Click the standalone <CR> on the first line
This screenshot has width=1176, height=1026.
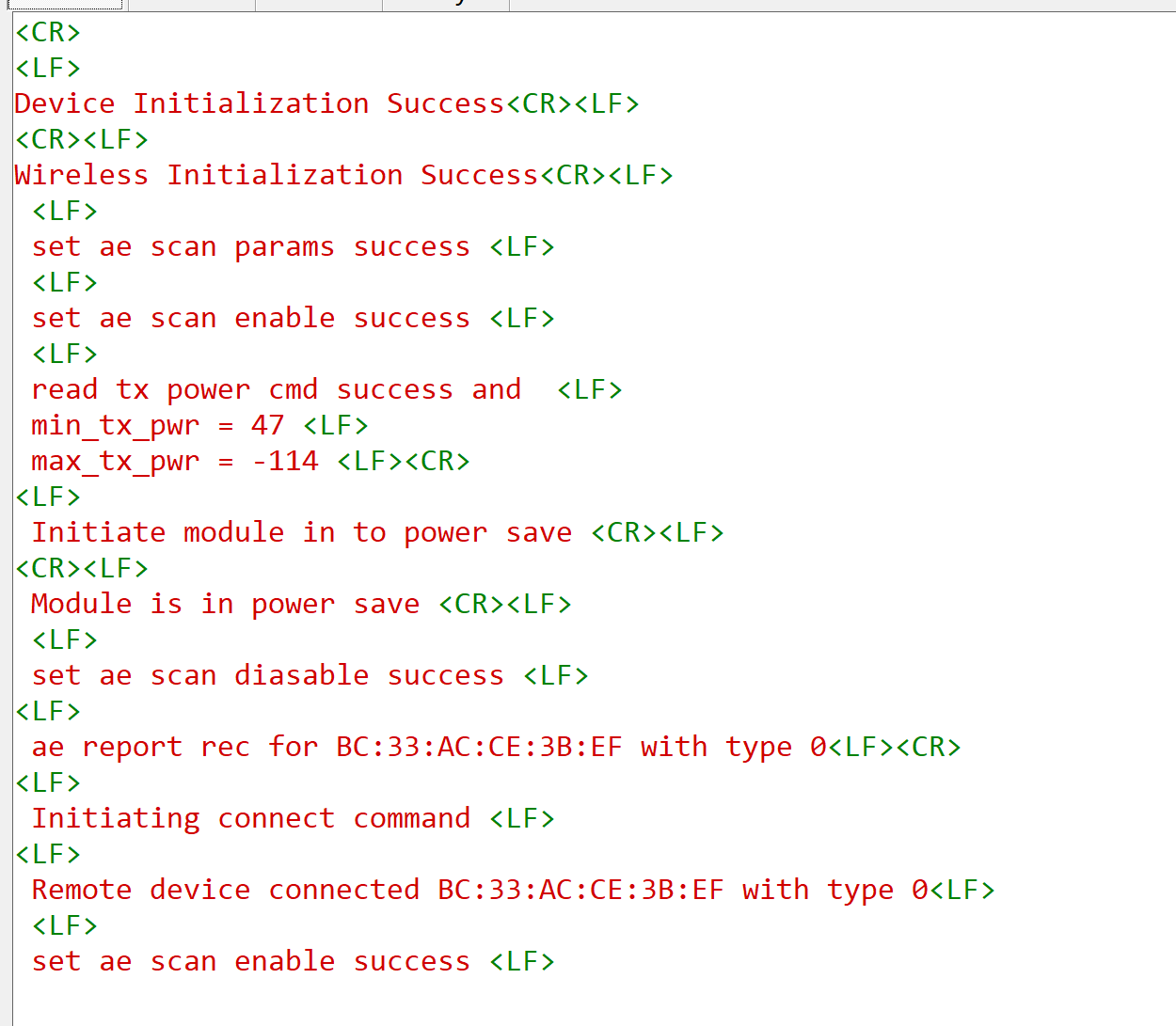[x=48, y=32]
